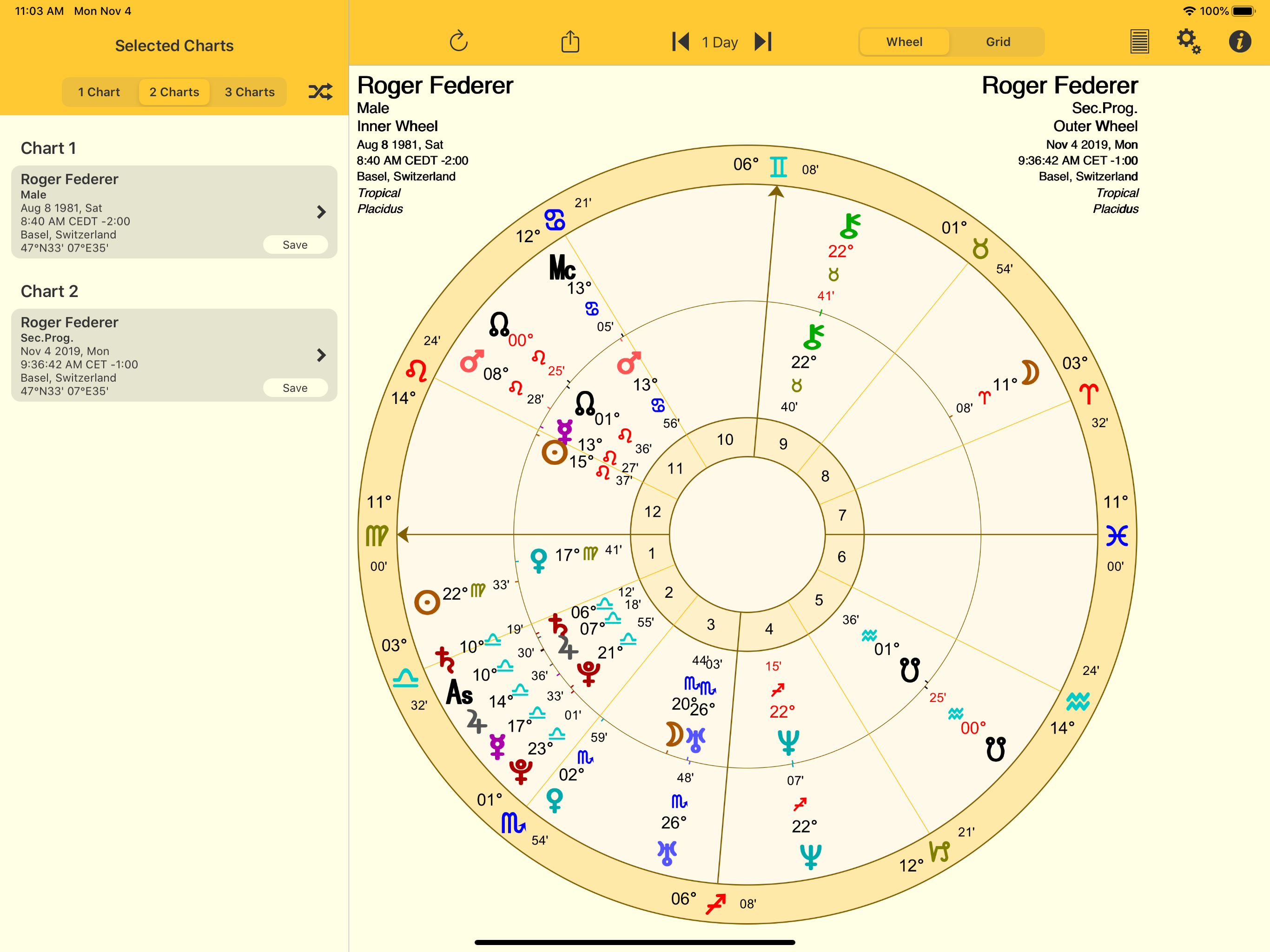Select the 3 Charts option
1270x952 pixels.
pos(249,92)
